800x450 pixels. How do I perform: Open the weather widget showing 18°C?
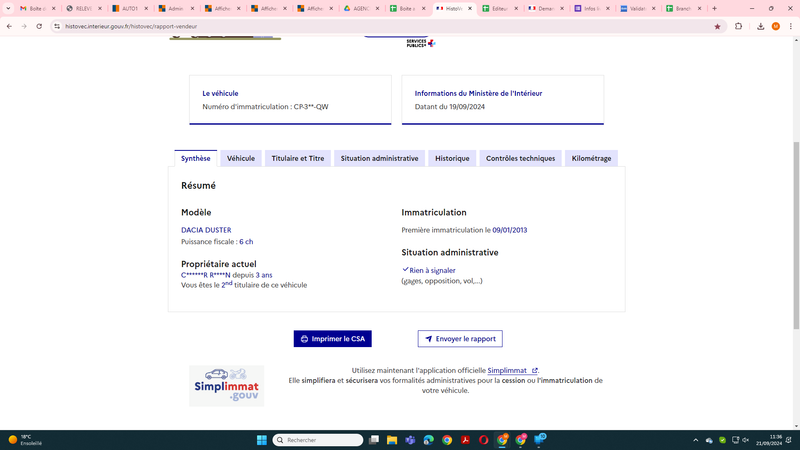tap(26, 440)
